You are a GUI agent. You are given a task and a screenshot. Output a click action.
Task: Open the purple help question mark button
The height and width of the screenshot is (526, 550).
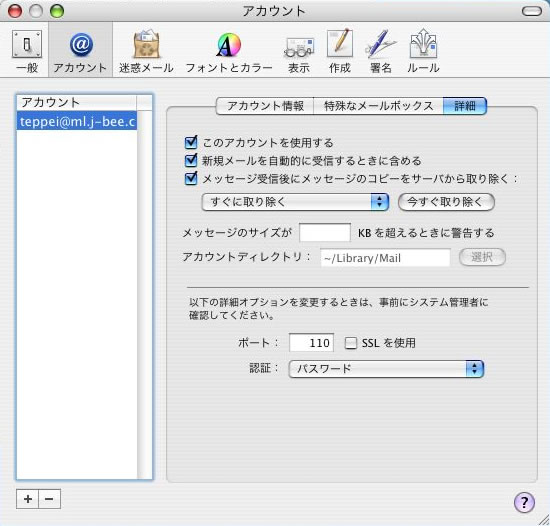click(x=524, y=503)
